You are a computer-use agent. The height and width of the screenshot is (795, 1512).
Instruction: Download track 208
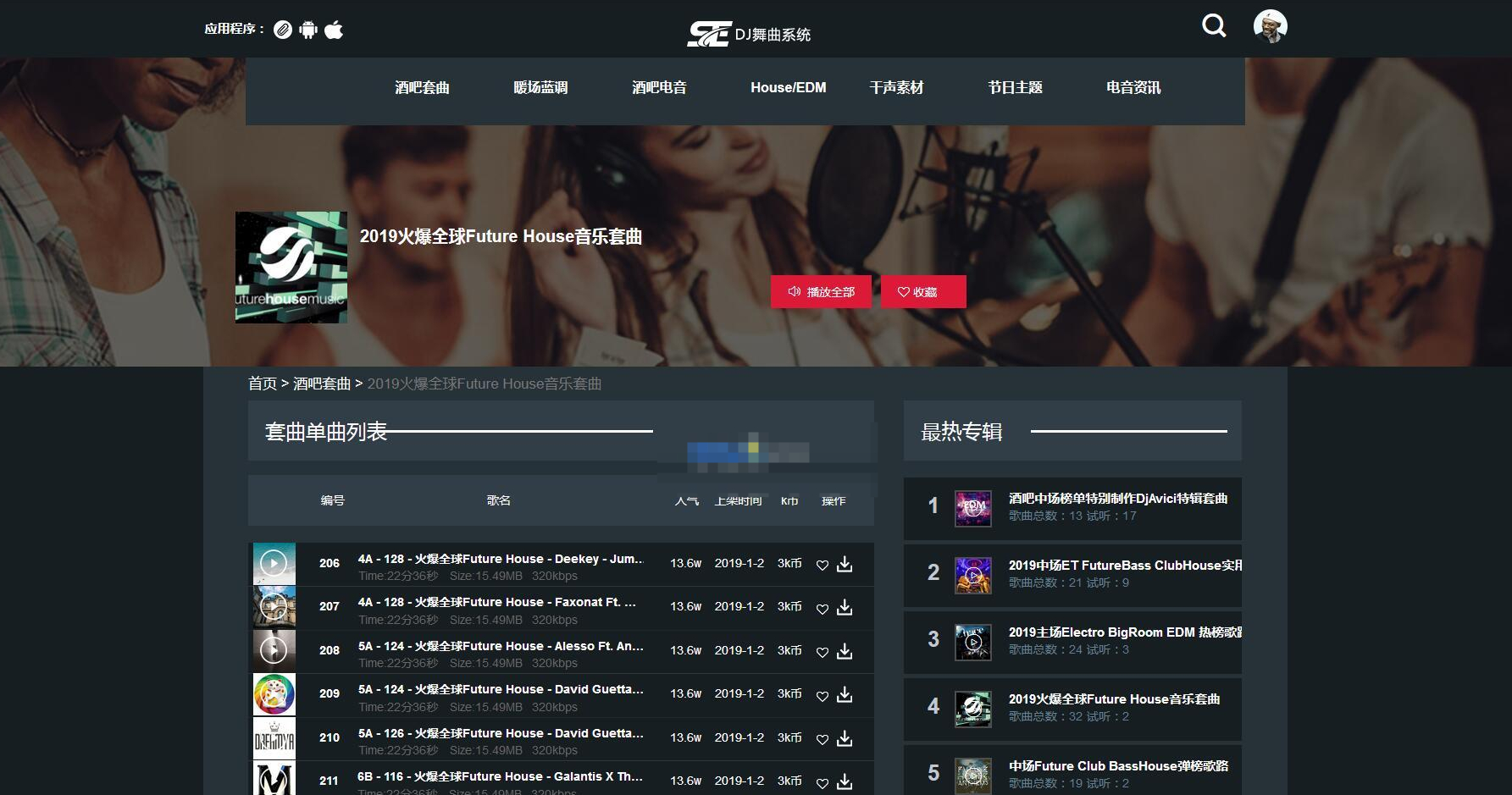click(x=845, y=651)
